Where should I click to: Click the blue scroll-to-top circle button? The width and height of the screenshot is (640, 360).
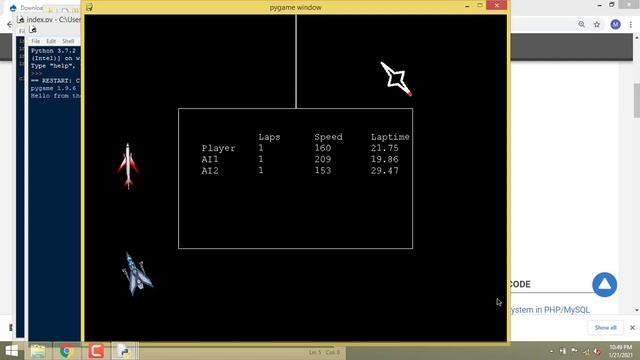[604, 284]
